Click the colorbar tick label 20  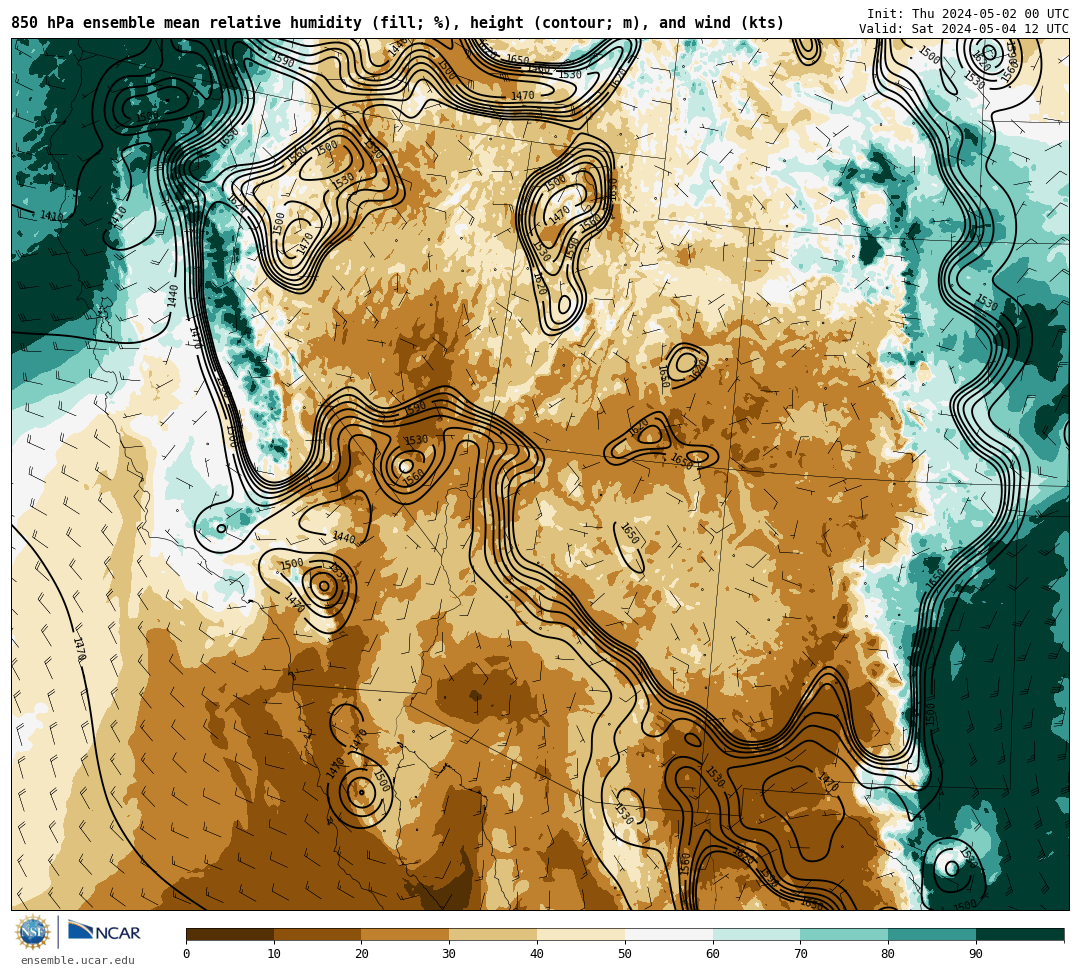click(x=362, y=954)
